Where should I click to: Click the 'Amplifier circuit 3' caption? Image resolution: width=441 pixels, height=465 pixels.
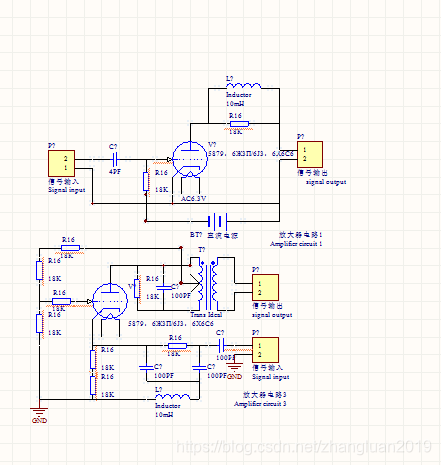(x=260, y=404)
